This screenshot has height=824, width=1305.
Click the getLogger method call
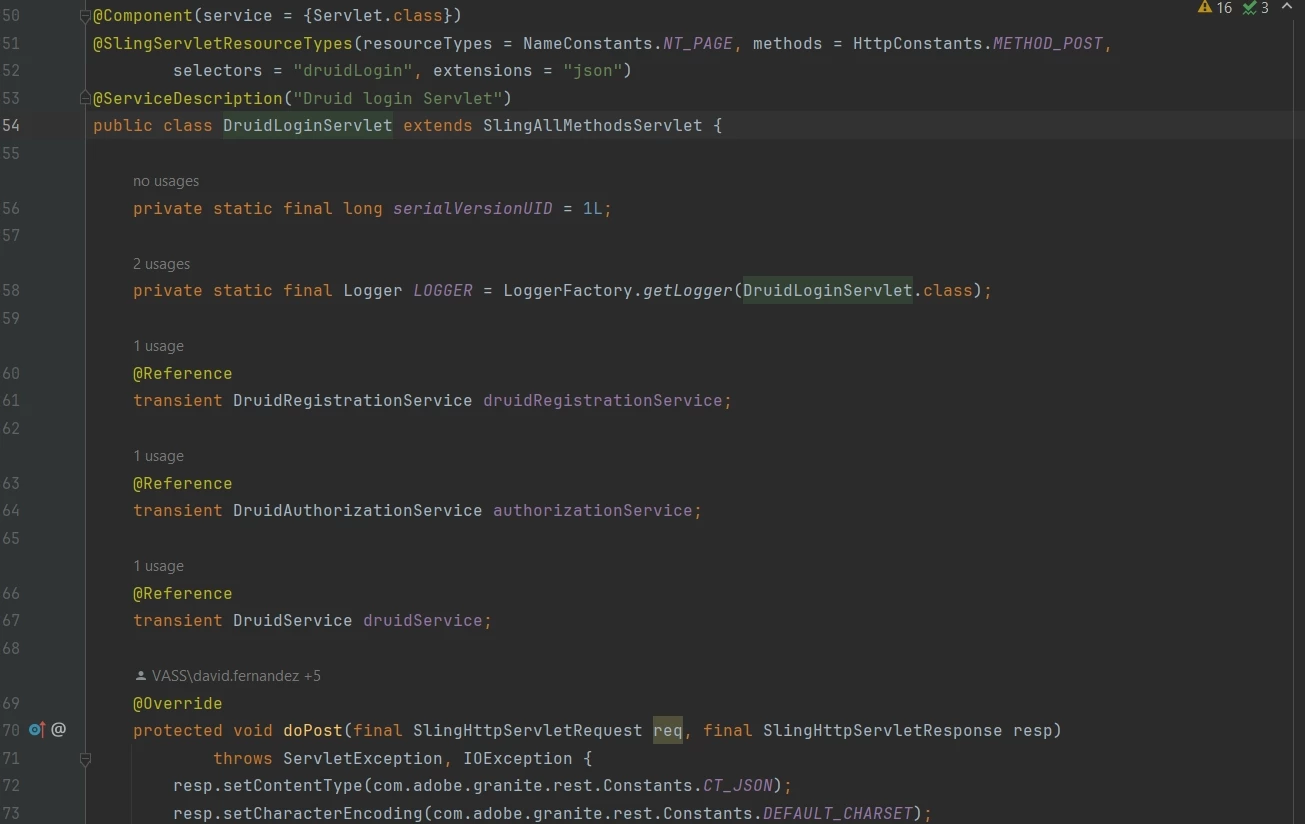688,291
